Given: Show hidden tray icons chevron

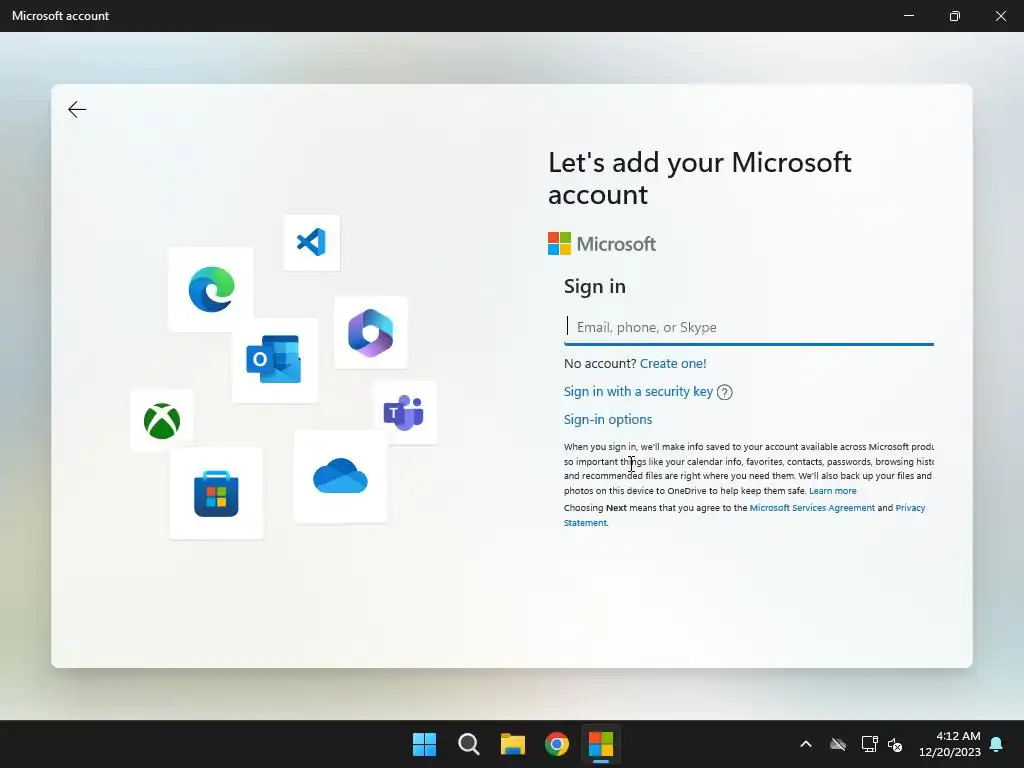Looking at the screenshot, I should point(806,744).
